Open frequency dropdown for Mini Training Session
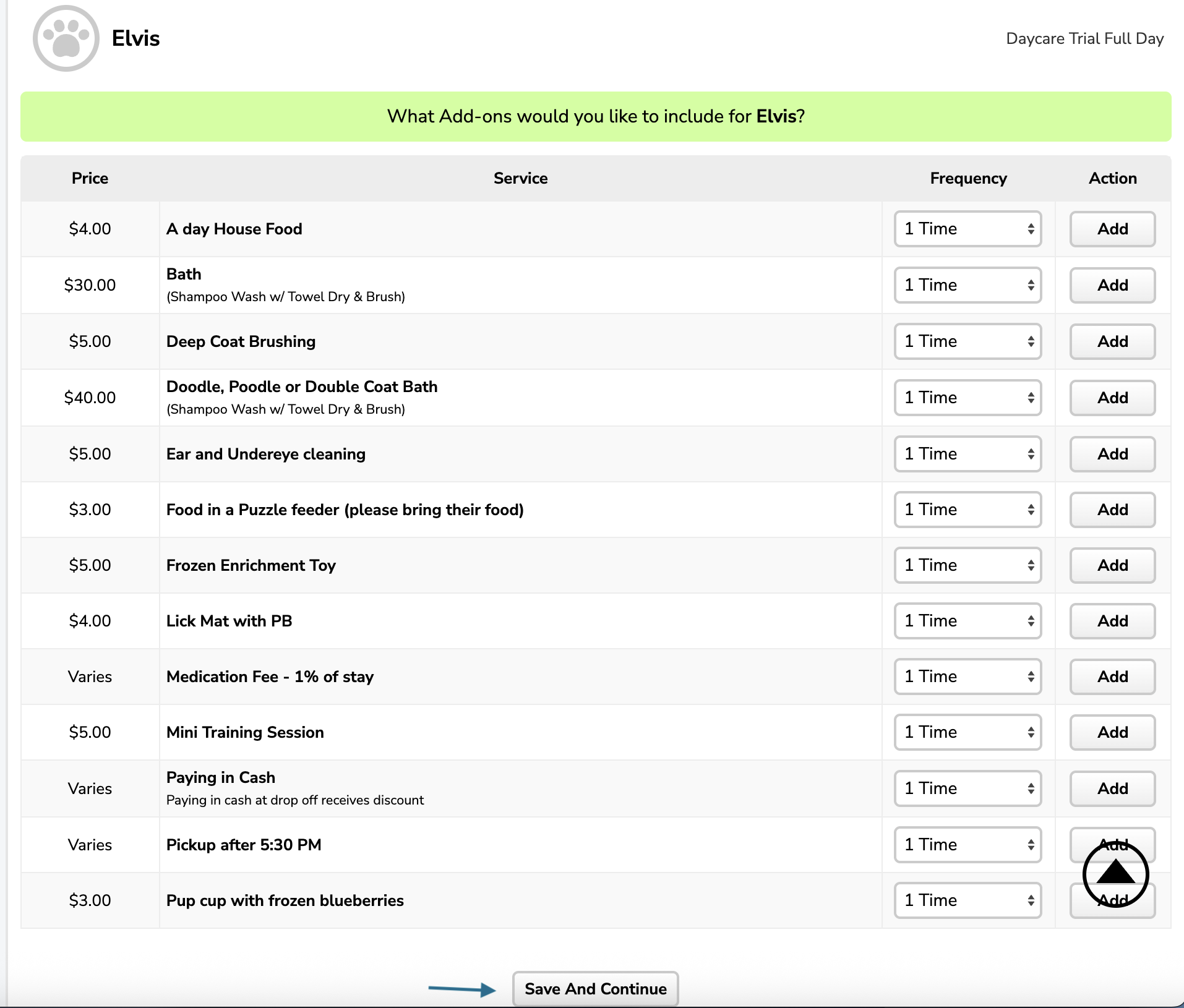The image size is (1184, 1008). tap(967, 732)
